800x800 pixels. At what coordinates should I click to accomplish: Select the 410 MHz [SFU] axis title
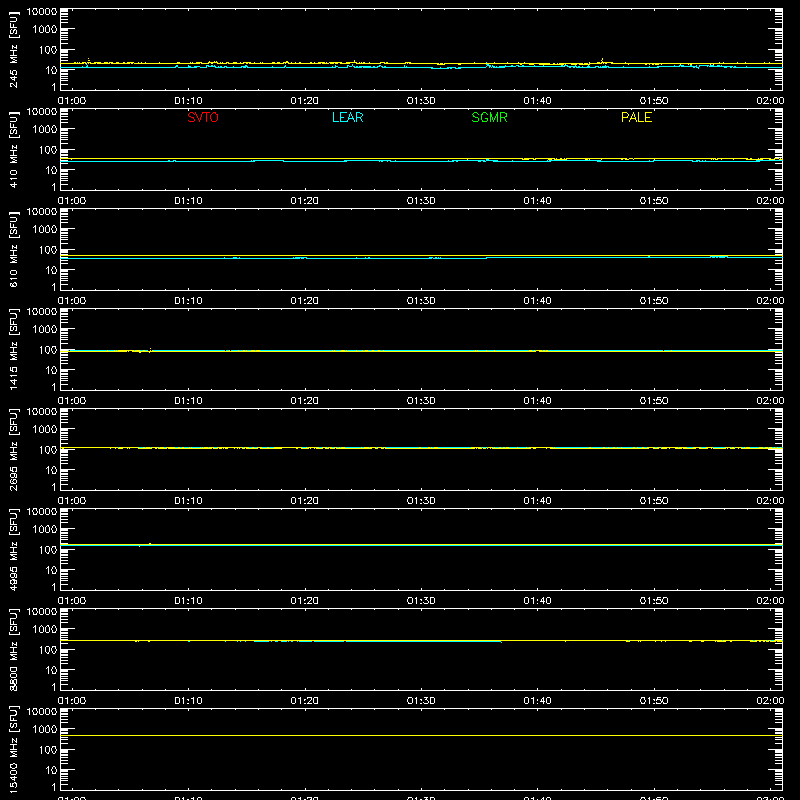point(14,149)
